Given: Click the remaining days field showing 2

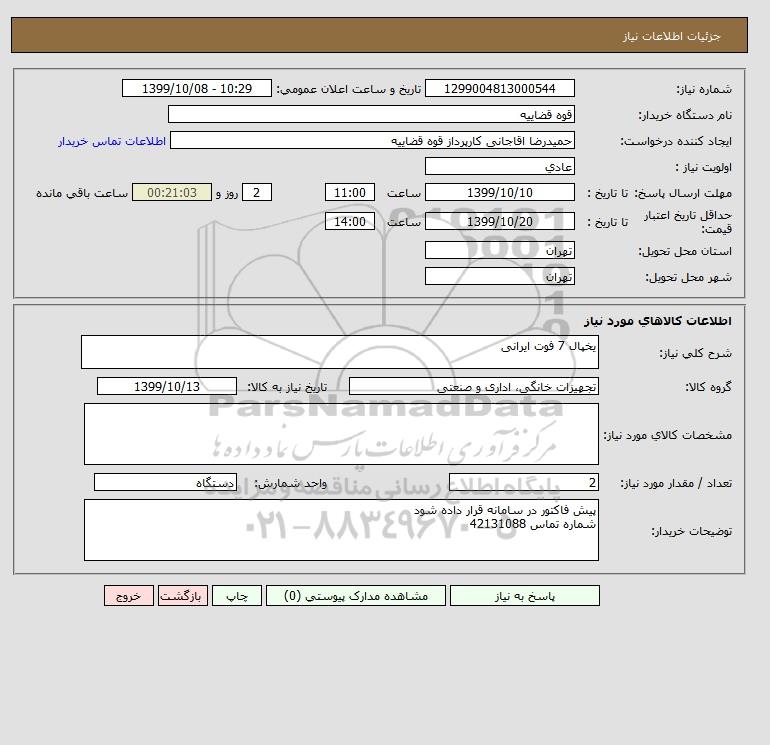Looking at the screenshot, I should tap(257, 193).
